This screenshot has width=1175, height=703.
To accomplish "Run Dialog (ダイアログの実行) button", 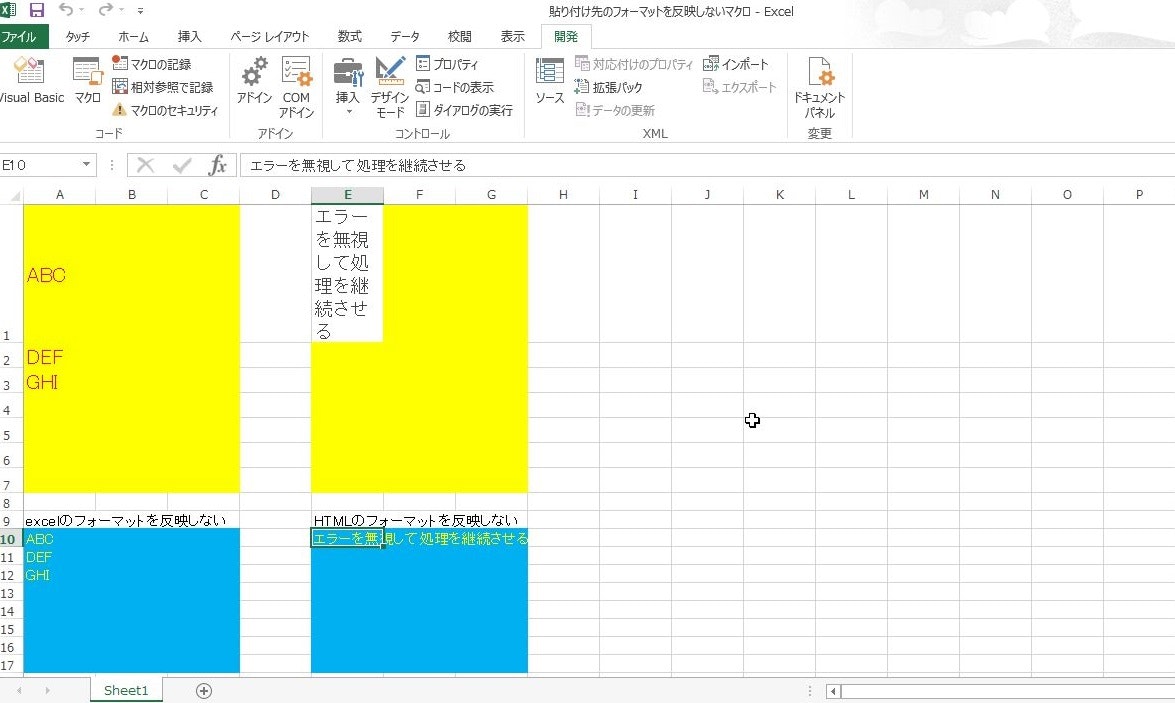I will 465,110.
